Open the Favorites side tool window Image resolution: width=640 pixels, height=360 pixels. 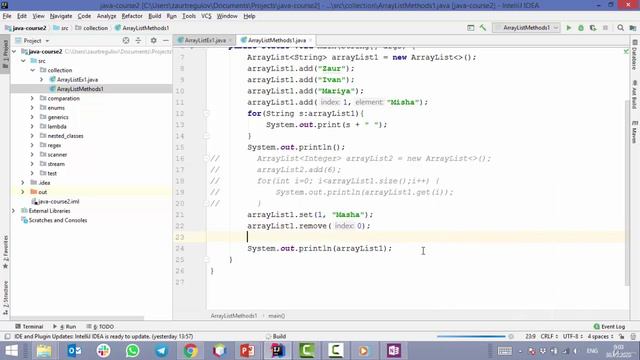5,252
